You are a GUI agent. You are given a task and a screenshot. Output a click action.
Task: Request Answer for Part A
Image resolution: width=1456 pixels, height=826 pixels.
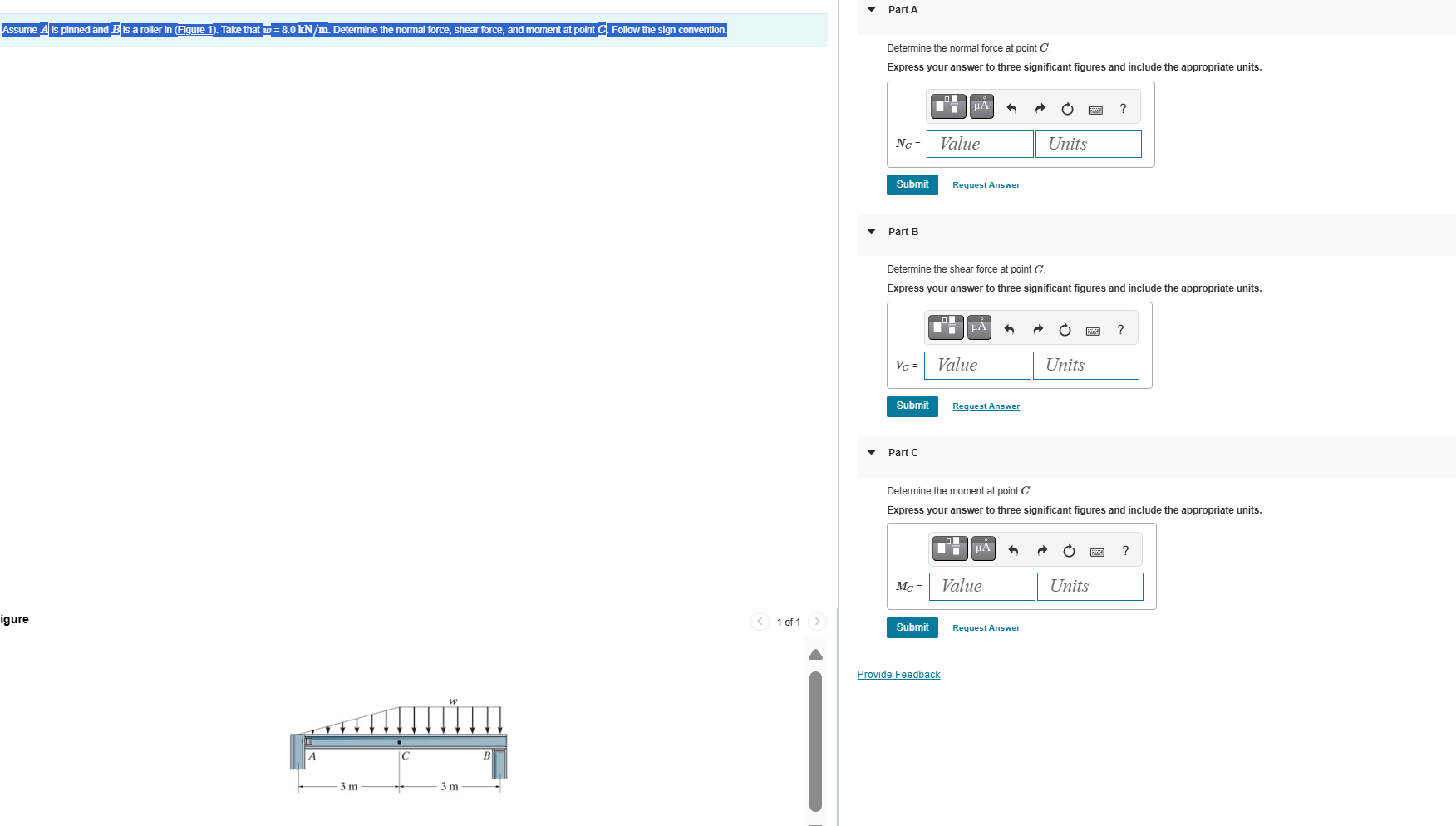[986, 184]
